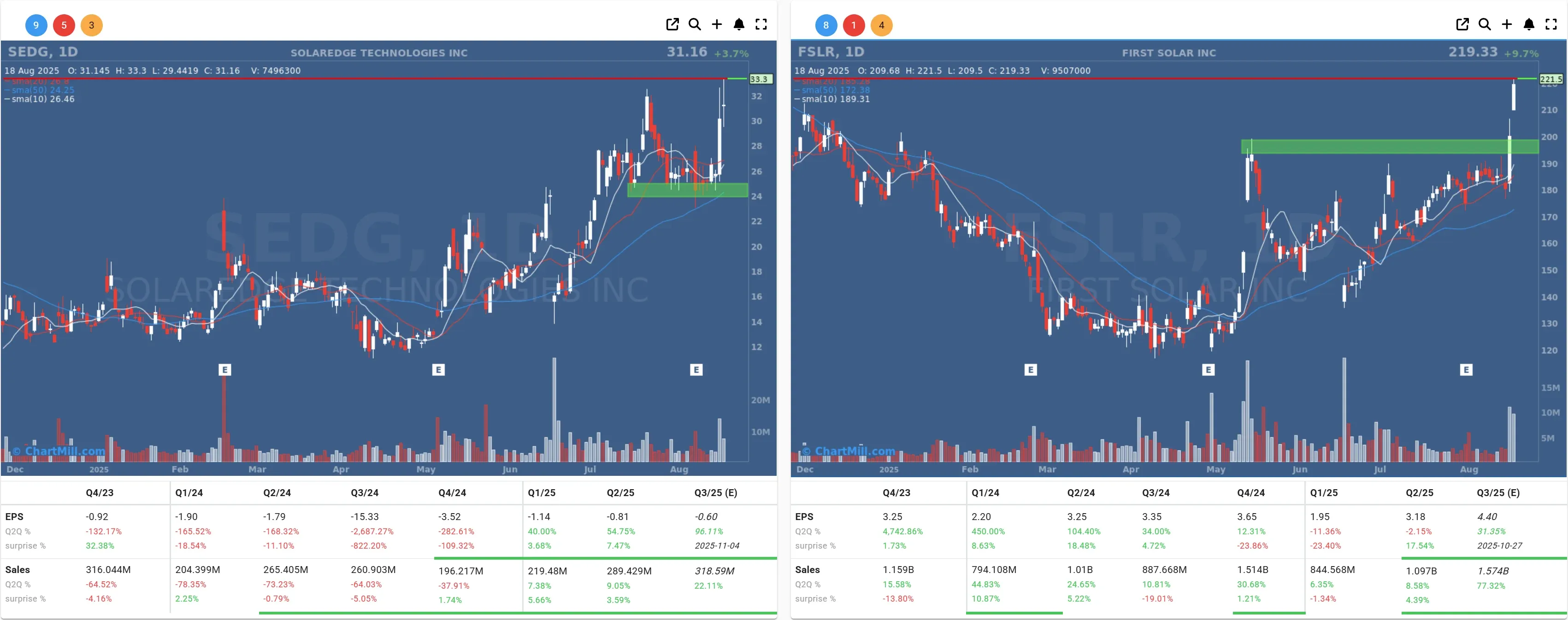Image resolution: width=1568 pixels, height=620 pixels.
Task: Click FSLR, 1D chart title
Action: coord(831,52)
